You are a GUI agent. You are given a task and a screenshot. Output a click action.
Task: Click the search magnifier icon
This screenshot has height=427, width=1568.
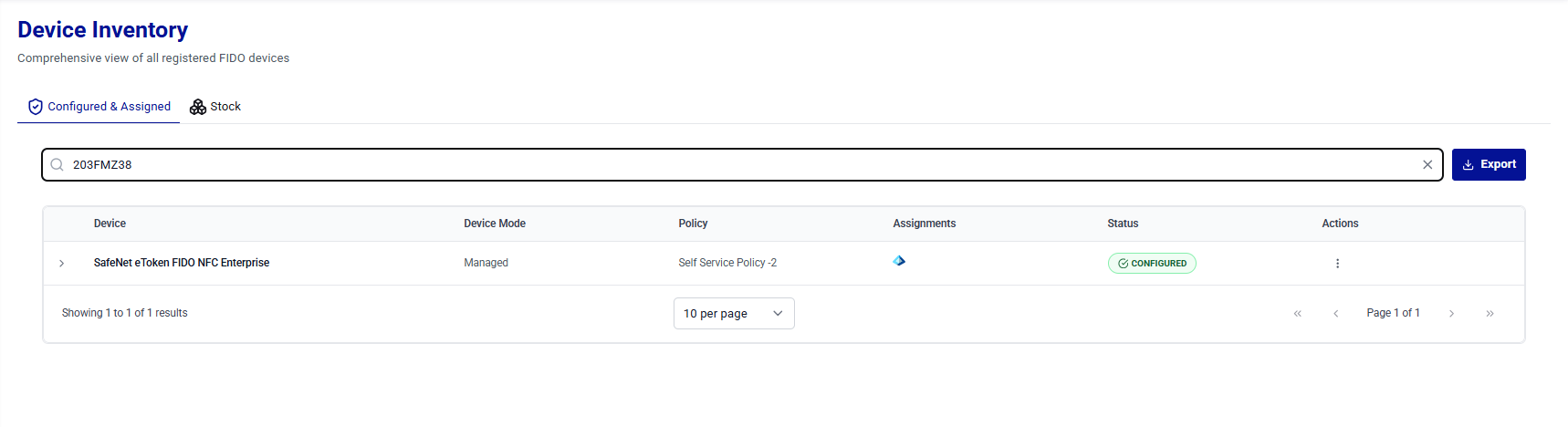point(57,165)
